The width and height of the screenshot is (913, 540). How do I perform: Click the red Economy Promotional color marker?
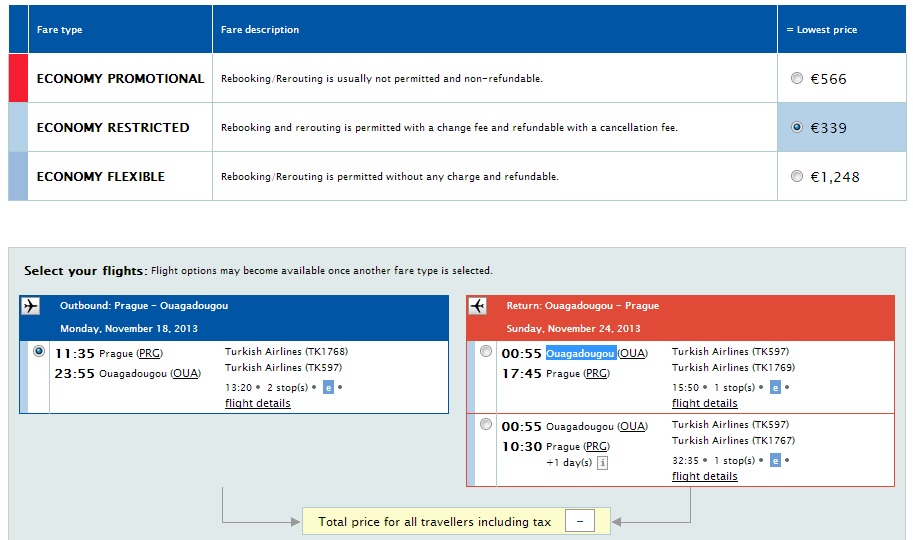(18, 77)
